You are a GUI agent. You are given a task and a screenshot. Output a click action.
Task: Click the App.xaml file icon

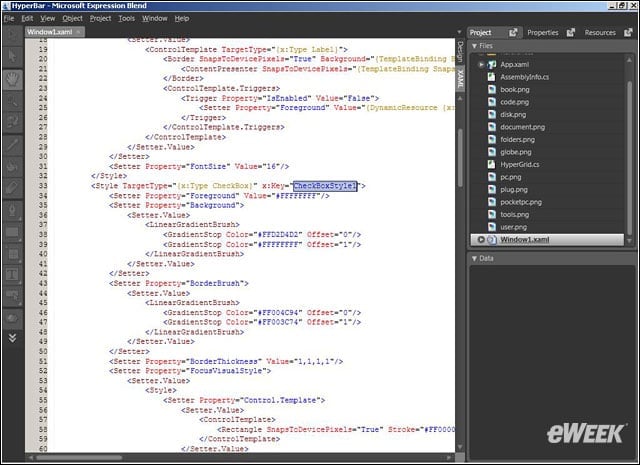click(x=492, y=65)
